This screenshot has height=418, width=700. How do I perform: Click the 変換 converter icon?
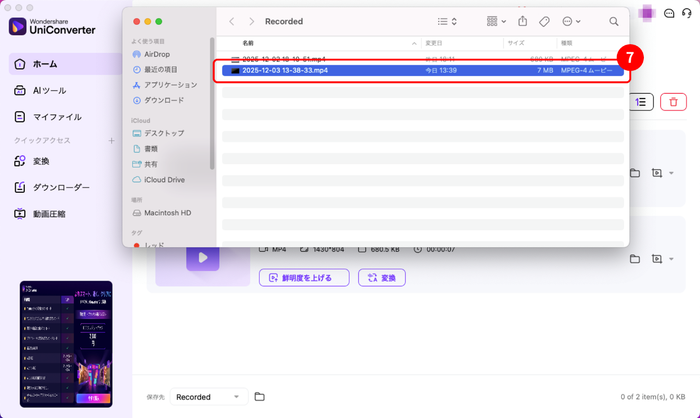coord(20,161)
